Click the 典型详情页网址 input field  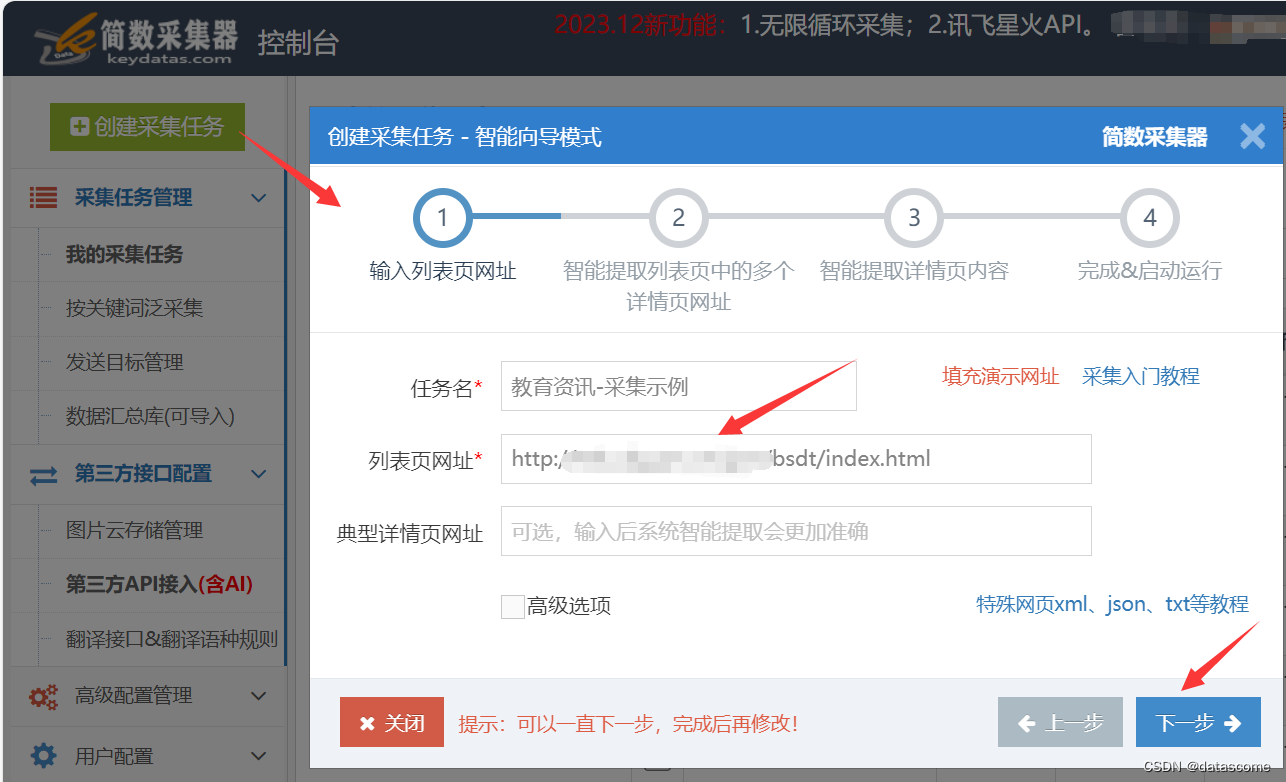tap(795, 531)
